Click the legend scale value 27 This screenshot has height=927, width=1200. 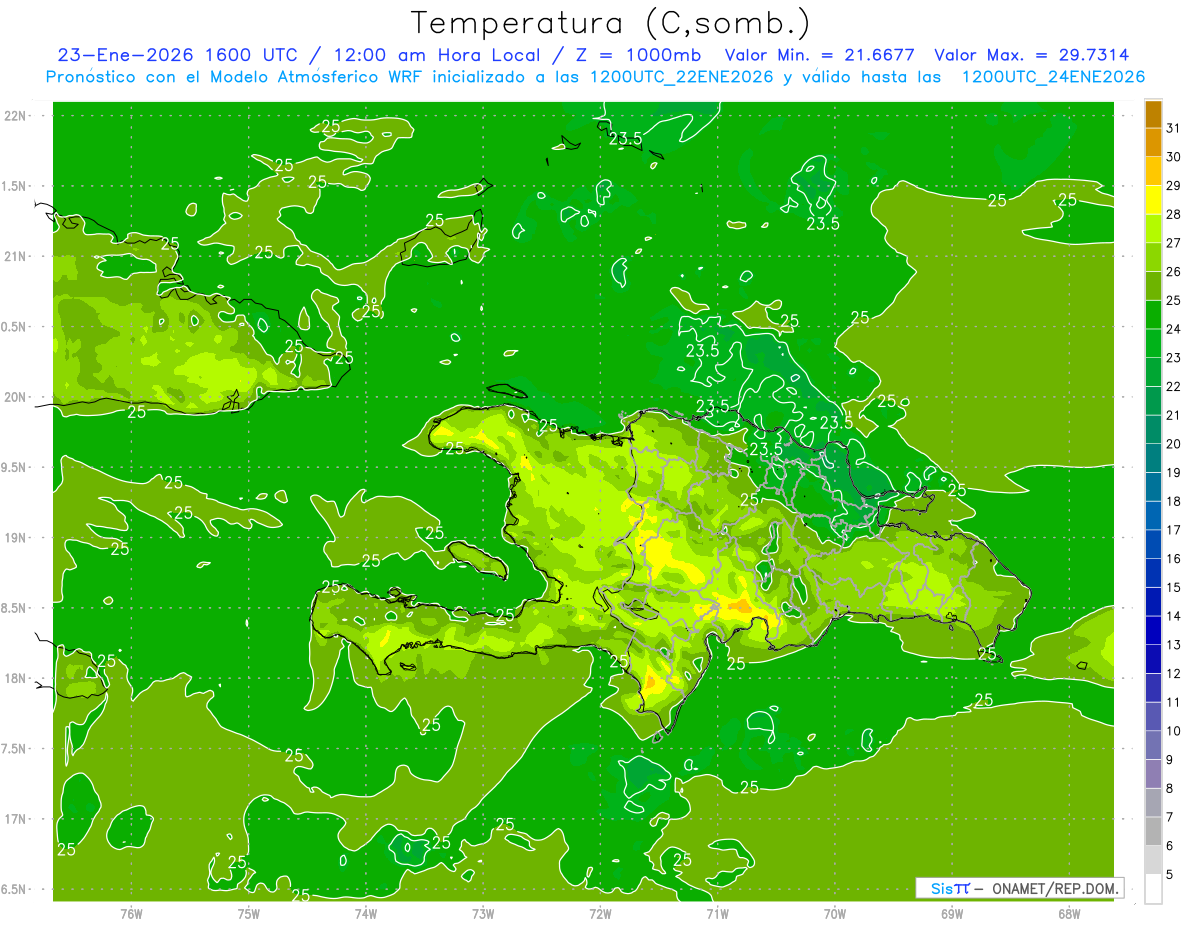[1173, 243]
